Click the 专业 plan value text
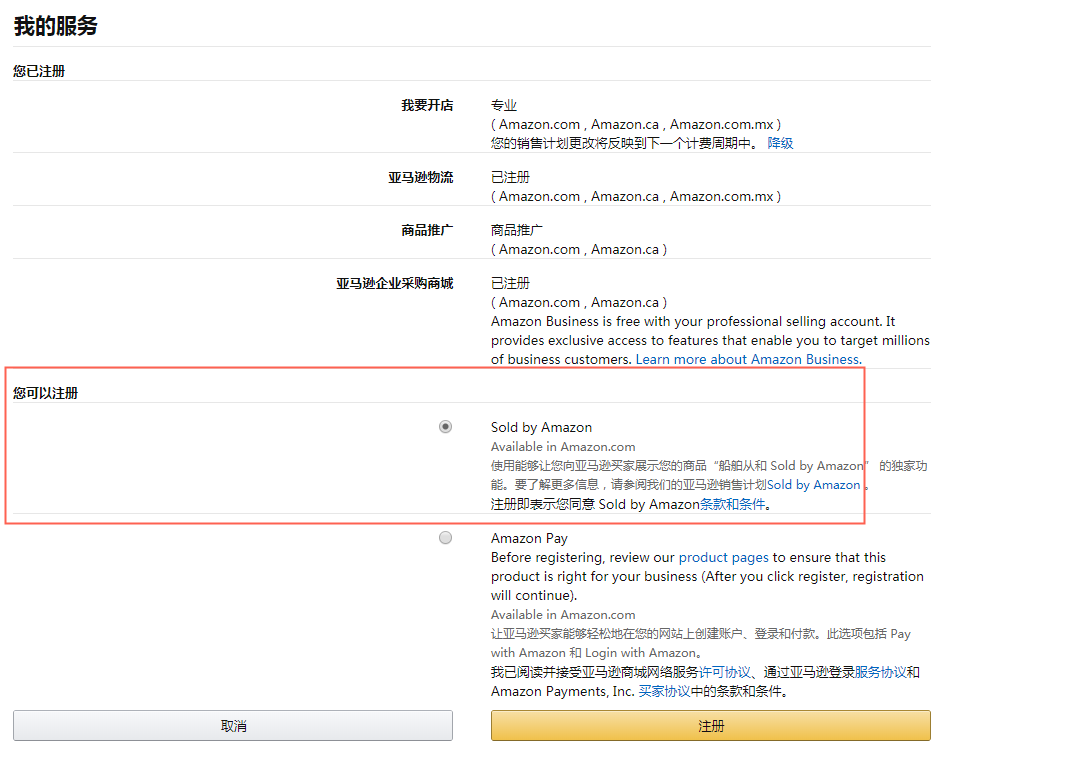This screenshot has height=765, width=1067. [504, 105]
